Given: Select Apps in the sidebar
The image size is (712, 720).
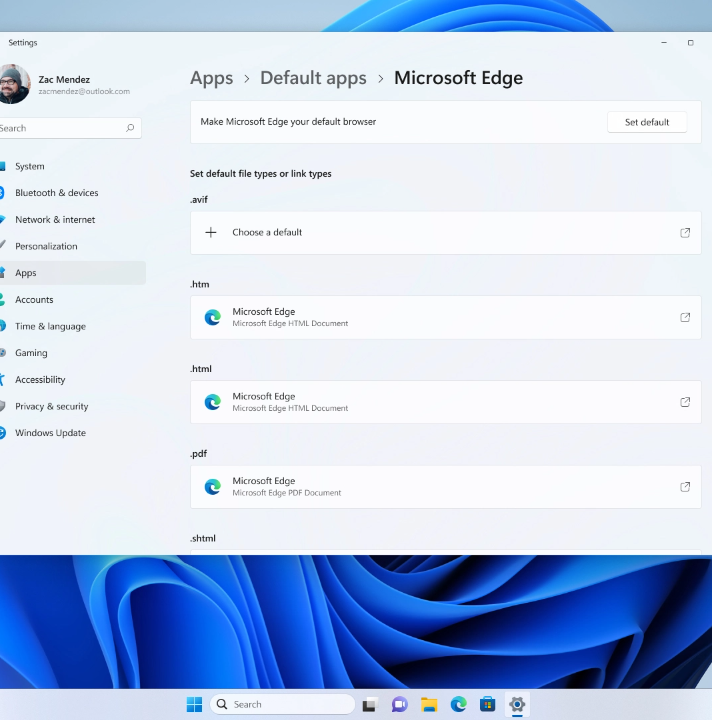Looking at the screenshot, I should 71,273.
